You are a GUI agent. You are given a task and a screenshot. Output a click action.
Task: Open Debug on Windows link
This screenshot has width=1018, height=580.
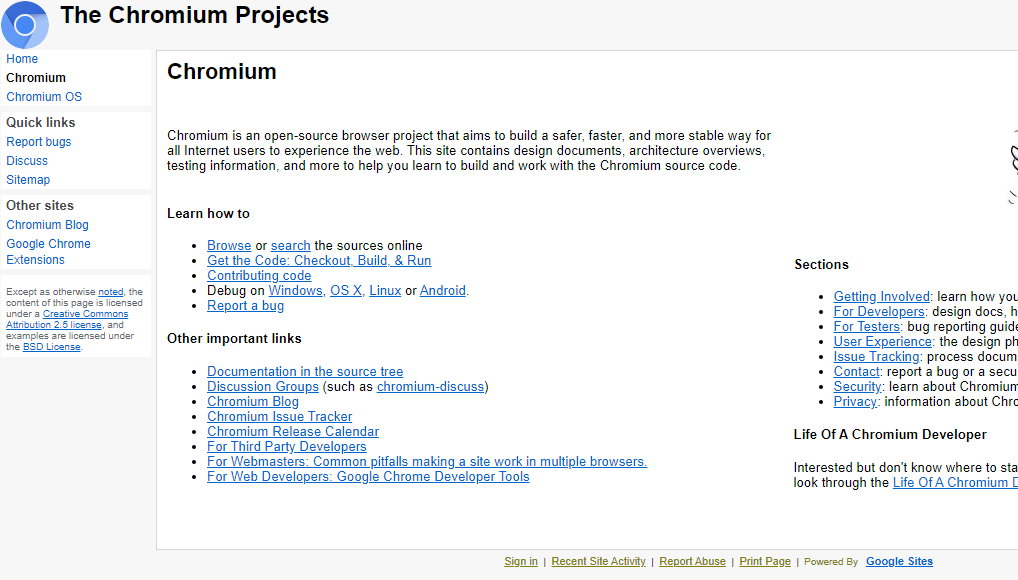point(295,290)
